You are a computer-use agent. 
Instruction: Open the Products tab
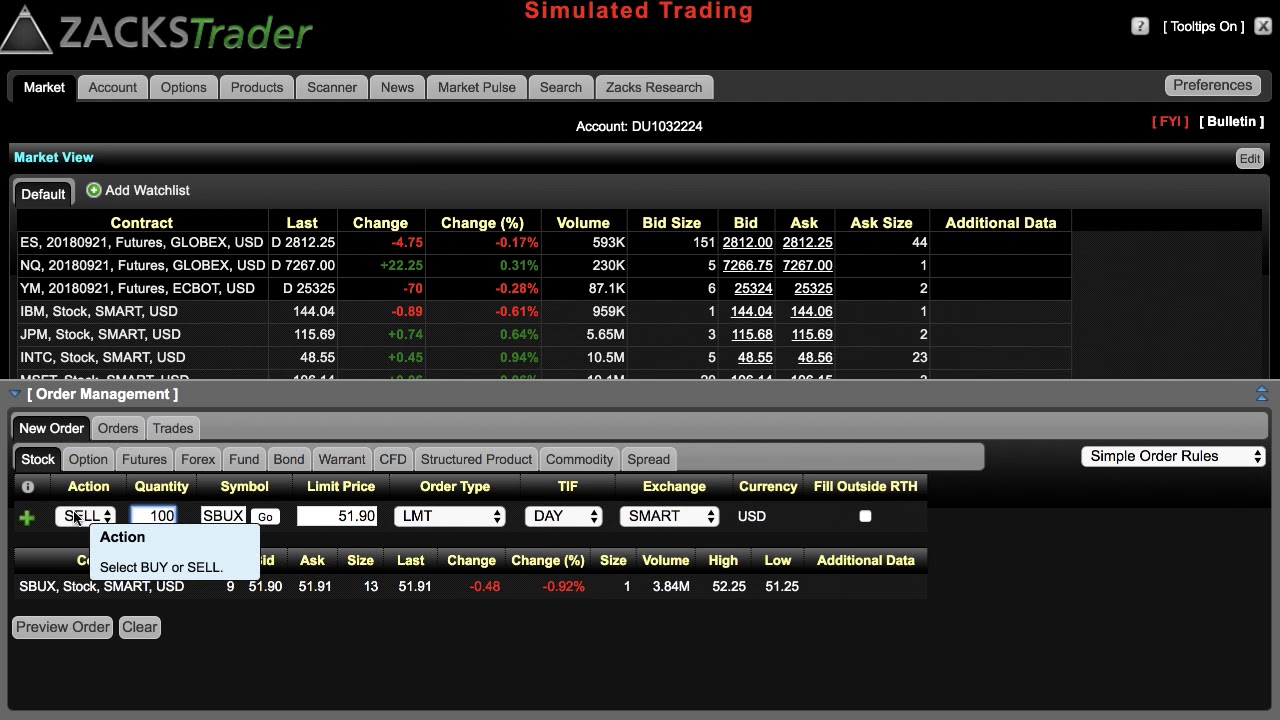click(x=257, y=87)
